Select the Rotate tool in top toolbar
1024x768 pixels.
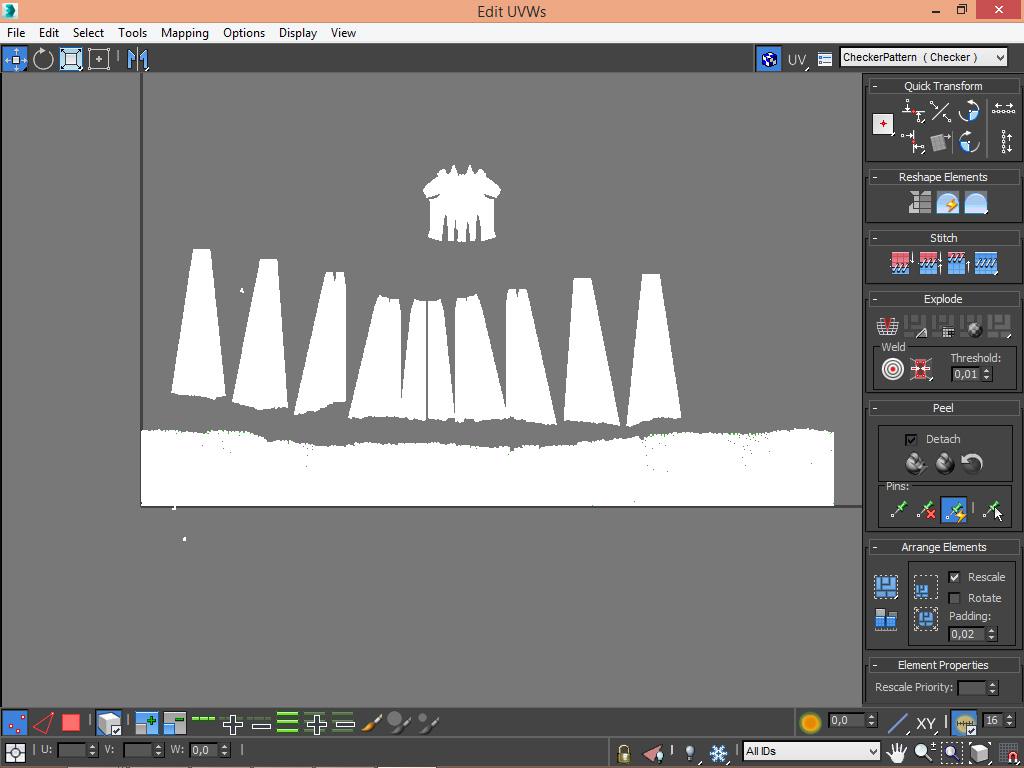coord(43,59)
